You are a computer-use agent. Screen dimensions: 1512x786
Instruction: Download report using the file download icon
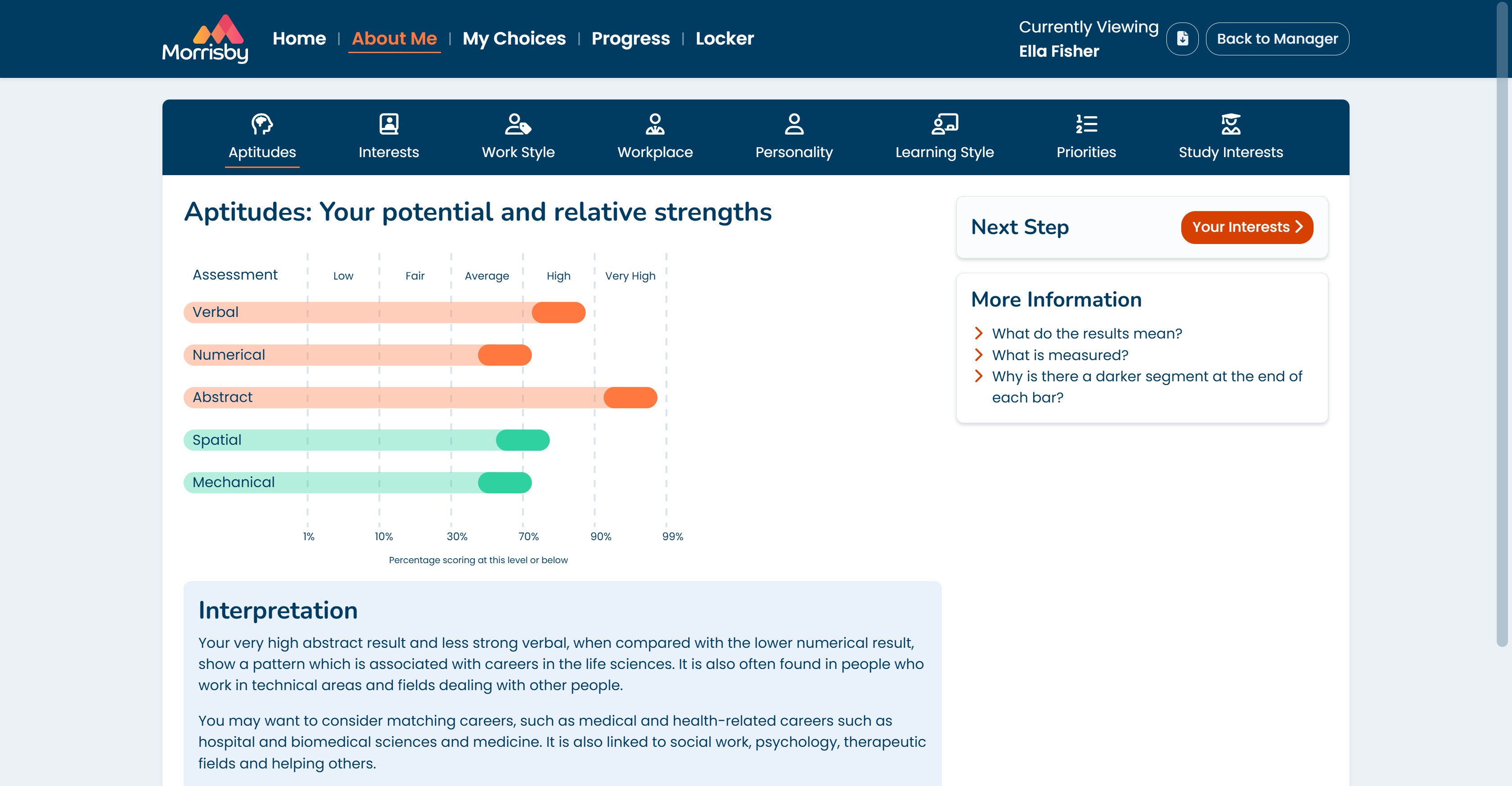pos(1182,39)
